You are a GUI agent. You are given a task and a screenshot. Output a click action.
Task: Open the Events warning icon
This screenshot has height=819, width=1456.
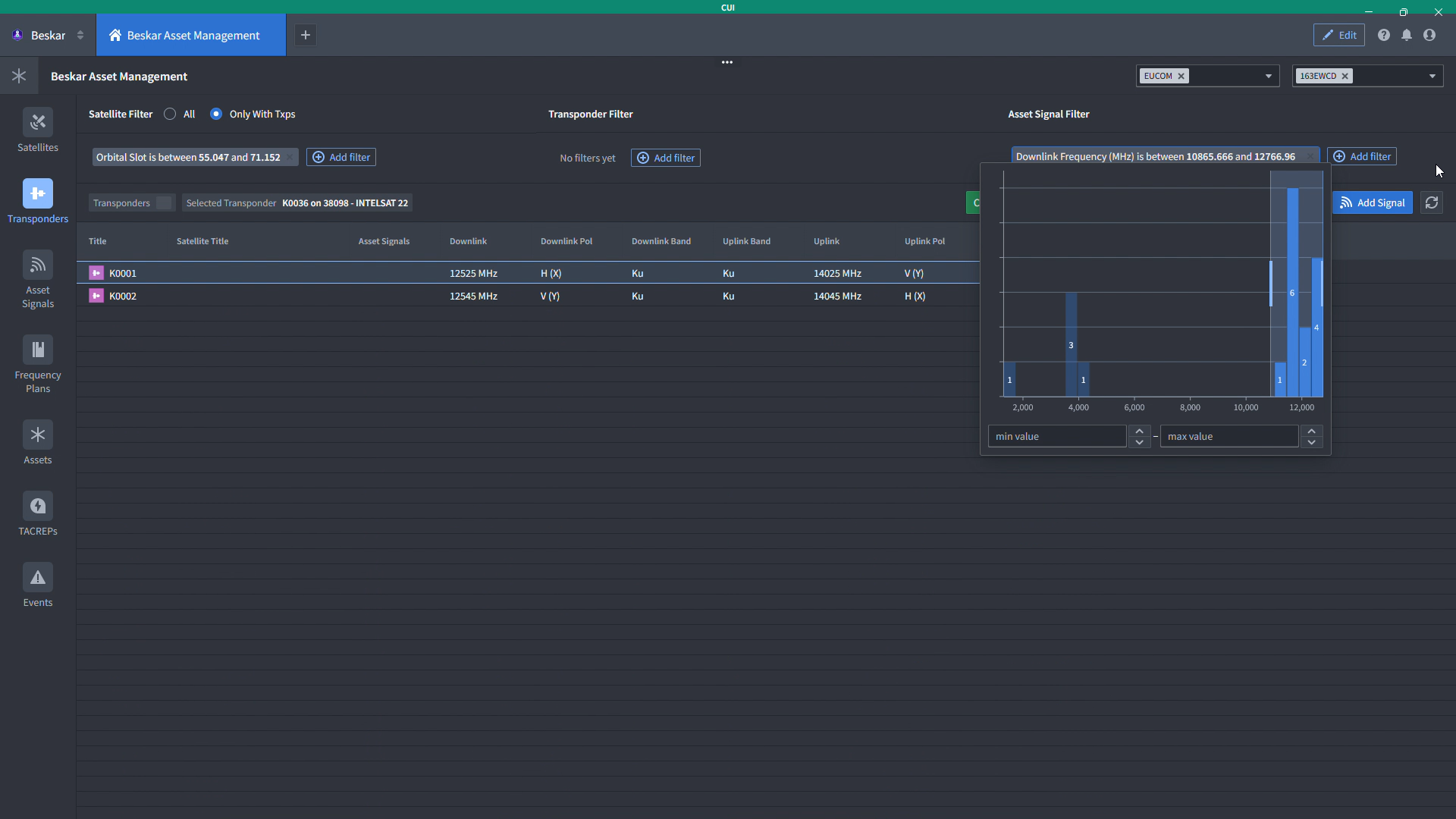click(38, 578)
